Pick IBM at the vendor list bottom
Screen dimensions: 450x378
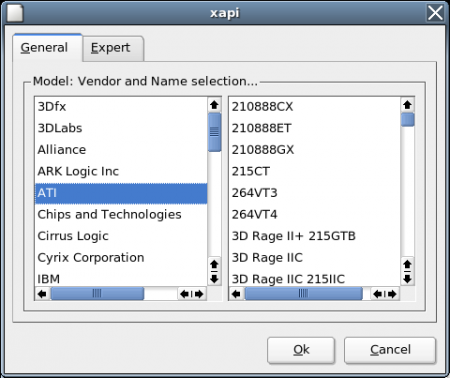(x=121, y=278)
